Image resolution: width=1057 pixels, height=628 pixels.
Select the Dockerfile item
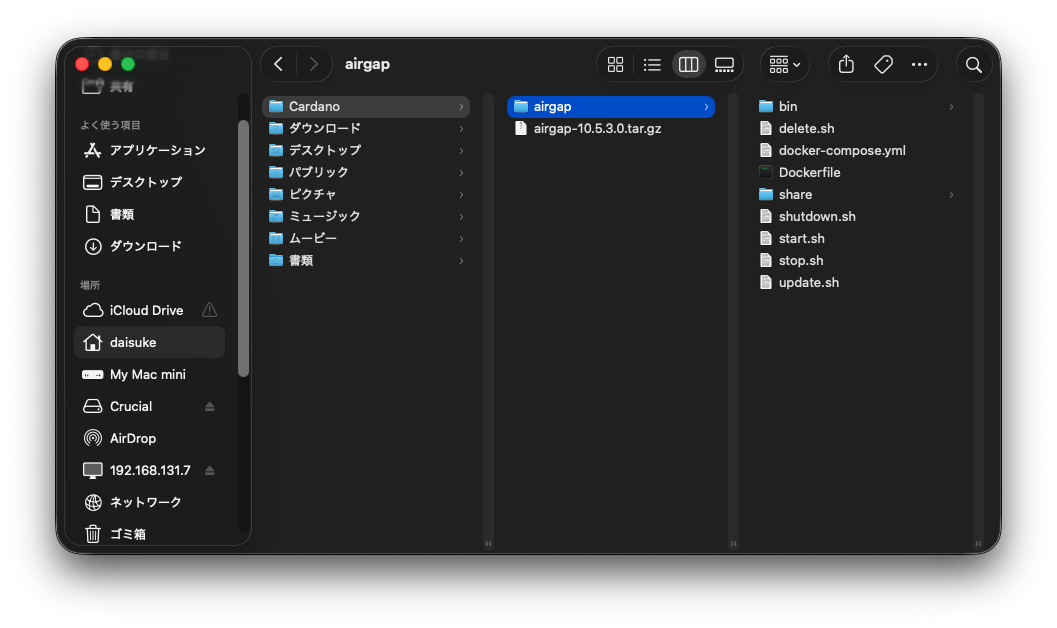(x=809, y=172)
